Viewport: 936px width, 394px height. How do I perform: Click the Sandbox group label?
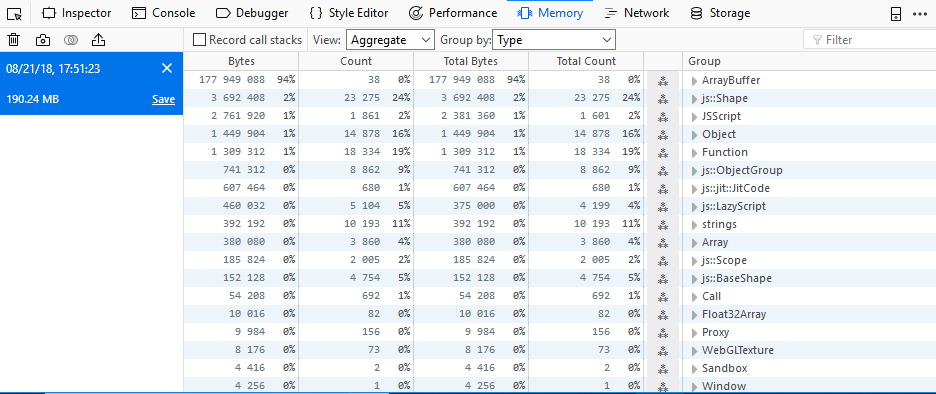725,368
